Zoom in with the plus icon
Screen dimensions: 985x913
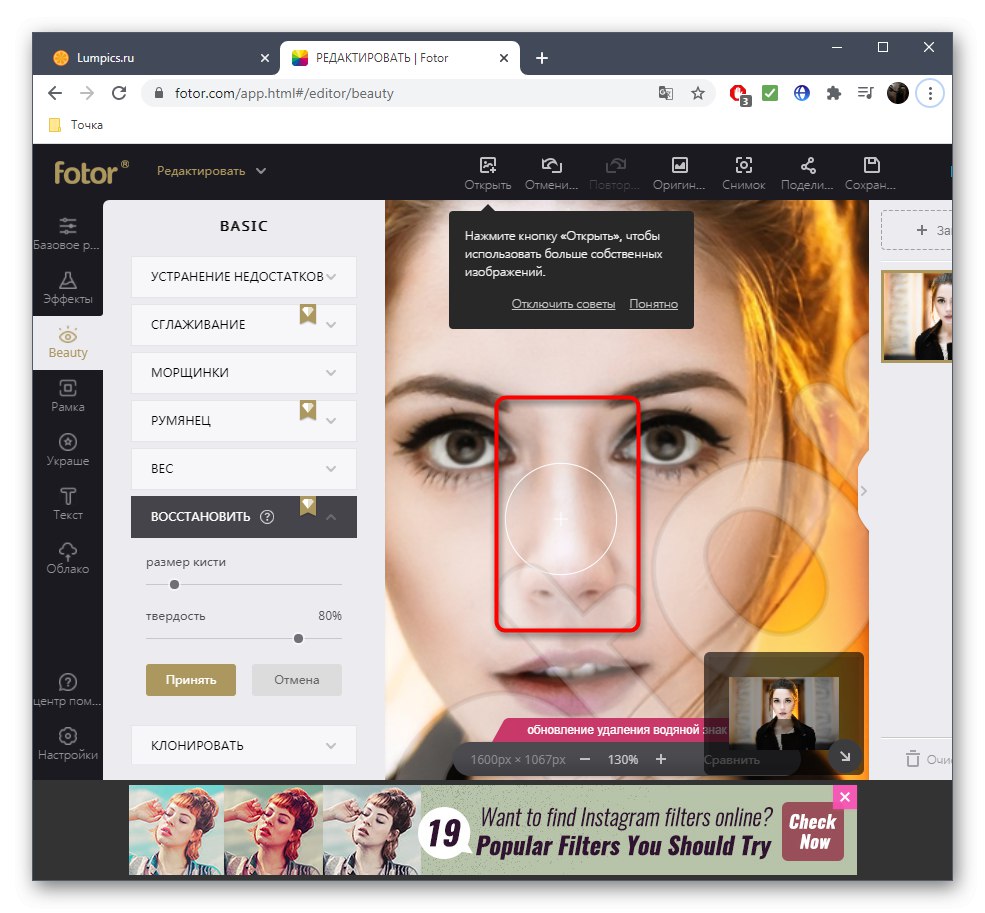pyautogui.click(x=661, y=759)
